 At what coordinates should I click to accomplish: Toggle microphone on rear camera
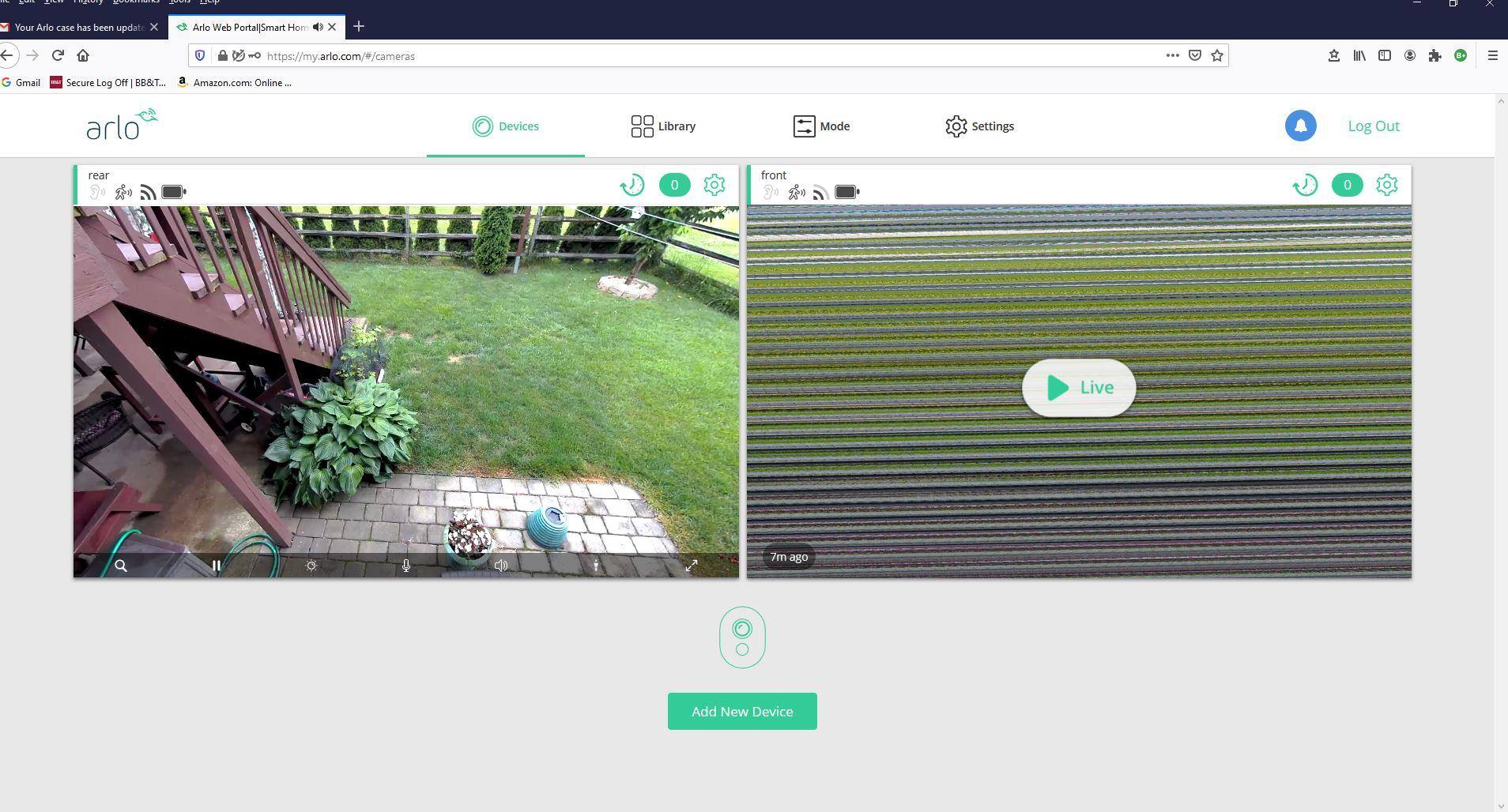(x=406, y=566)
